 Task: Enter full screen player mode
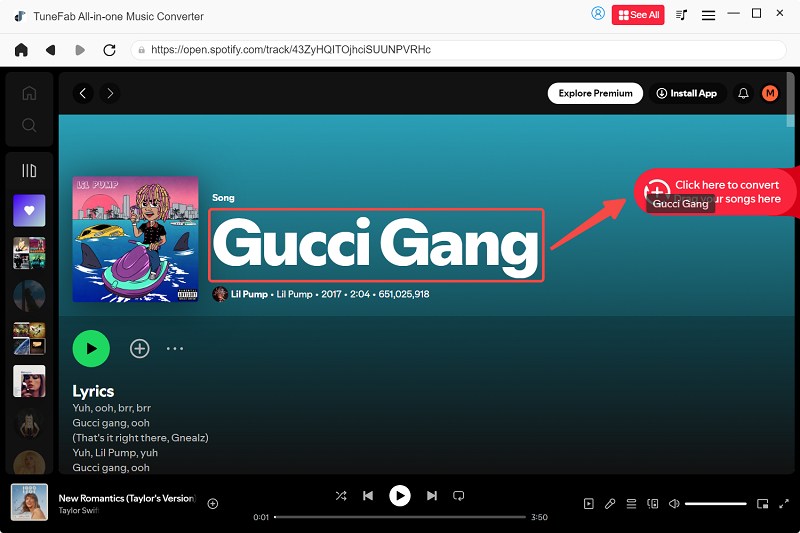coord(784,504)
